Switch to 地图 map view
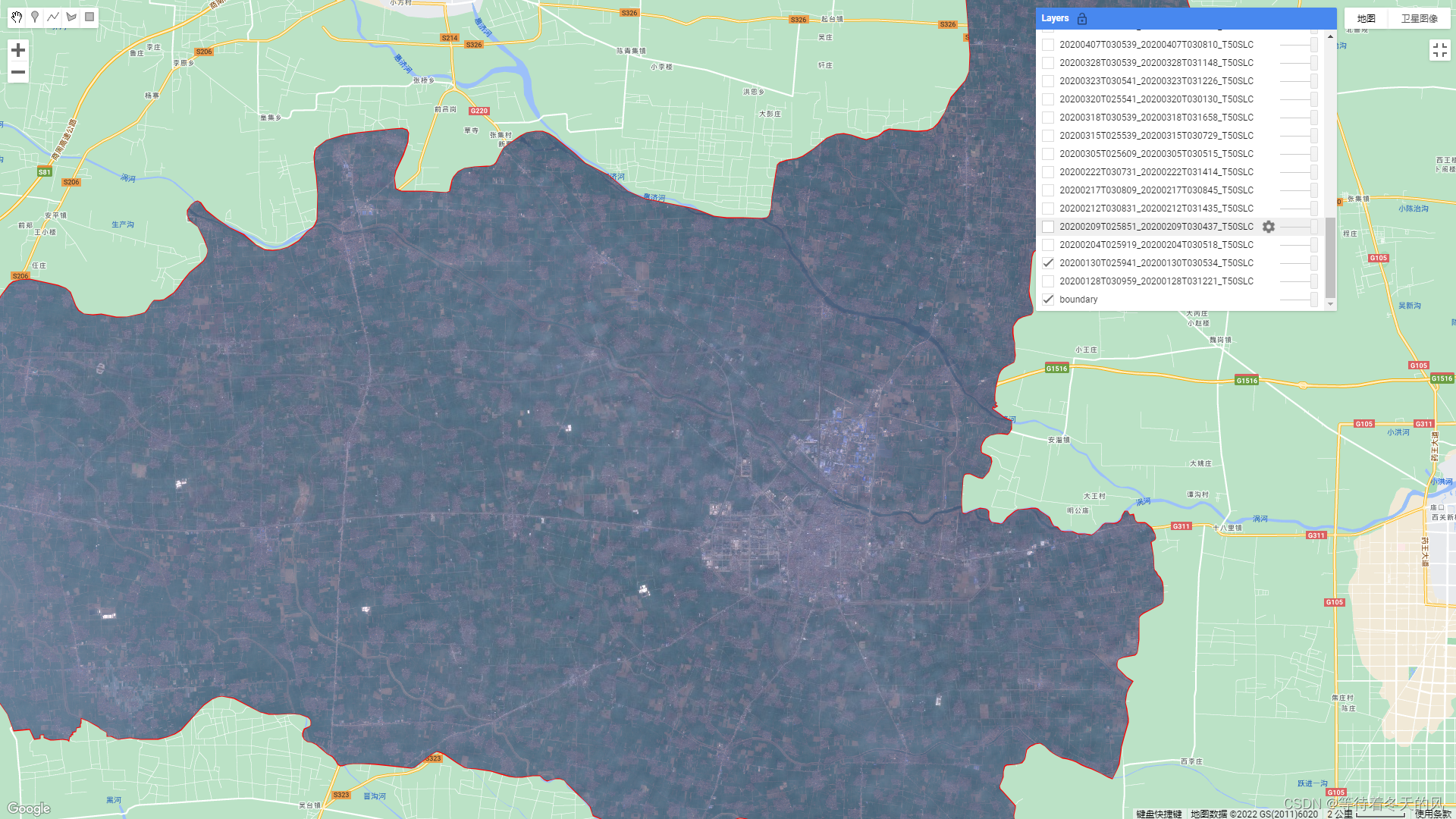Image resolution: width=1456 pixels, height=819 pixels. click(x=1366, y=18)
